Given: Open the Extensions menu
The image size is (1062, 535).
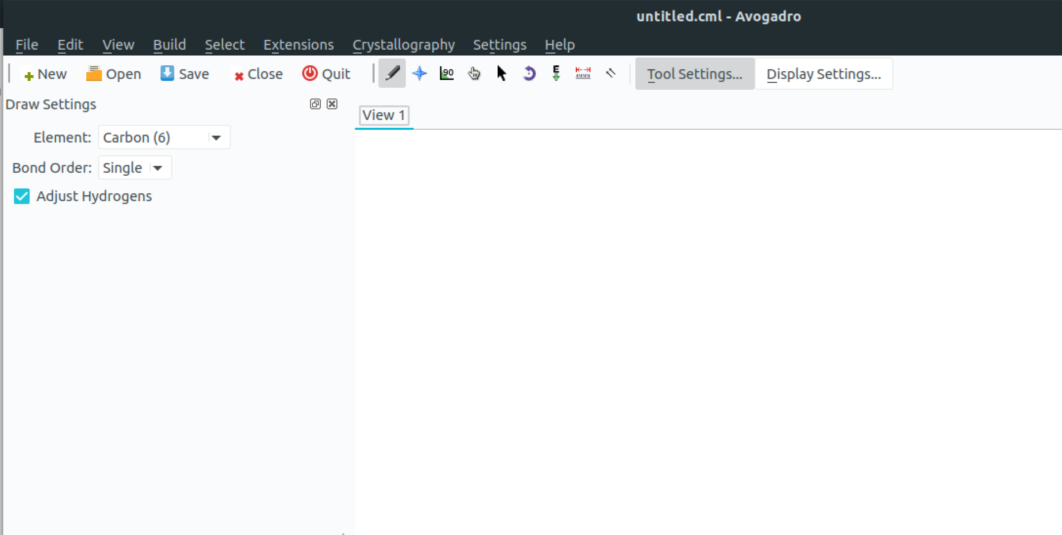Looking at the screenshot, I should 298,45.
